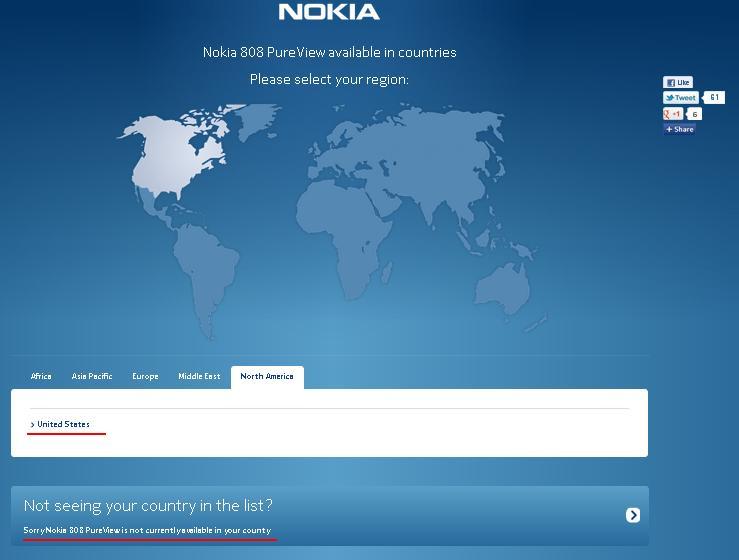Click 'Nokia 808 PureView available in countries' heading
This screenshot has width=739, height=560.
point(329,52)
